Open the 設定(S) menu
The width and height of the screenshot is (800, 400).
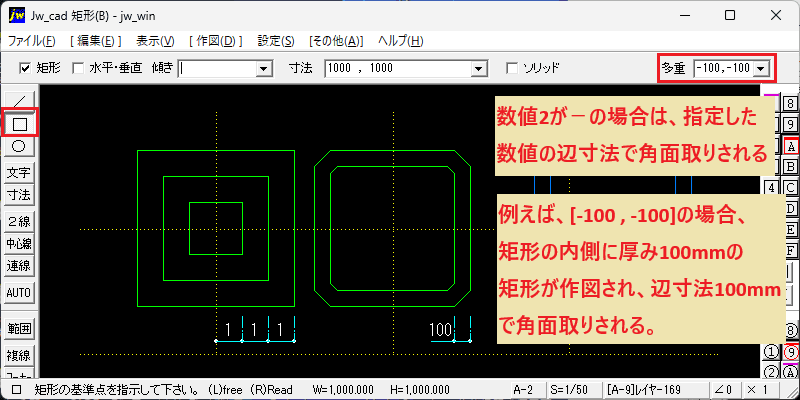pyautogui.click(x=276, y=41)
